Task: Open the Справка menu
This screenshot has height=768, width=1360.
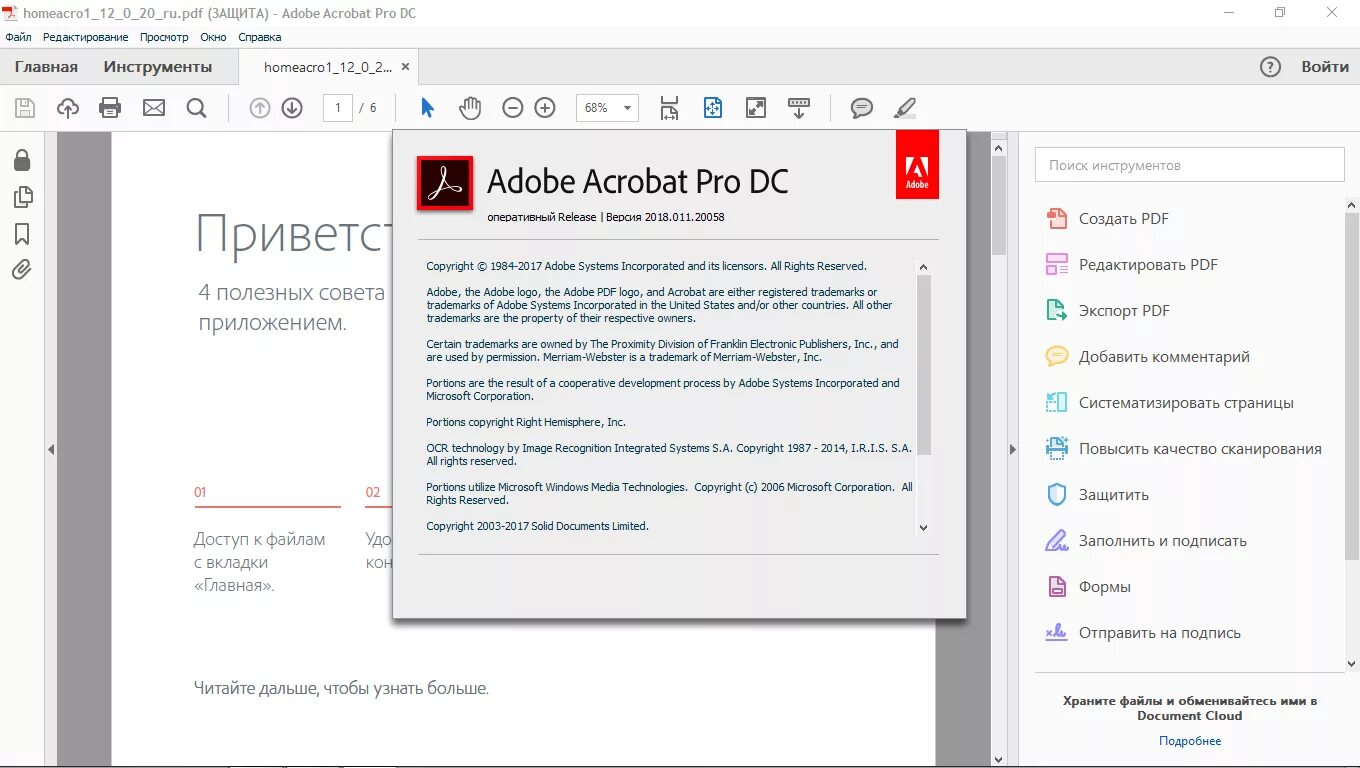Action: (260, 37)
